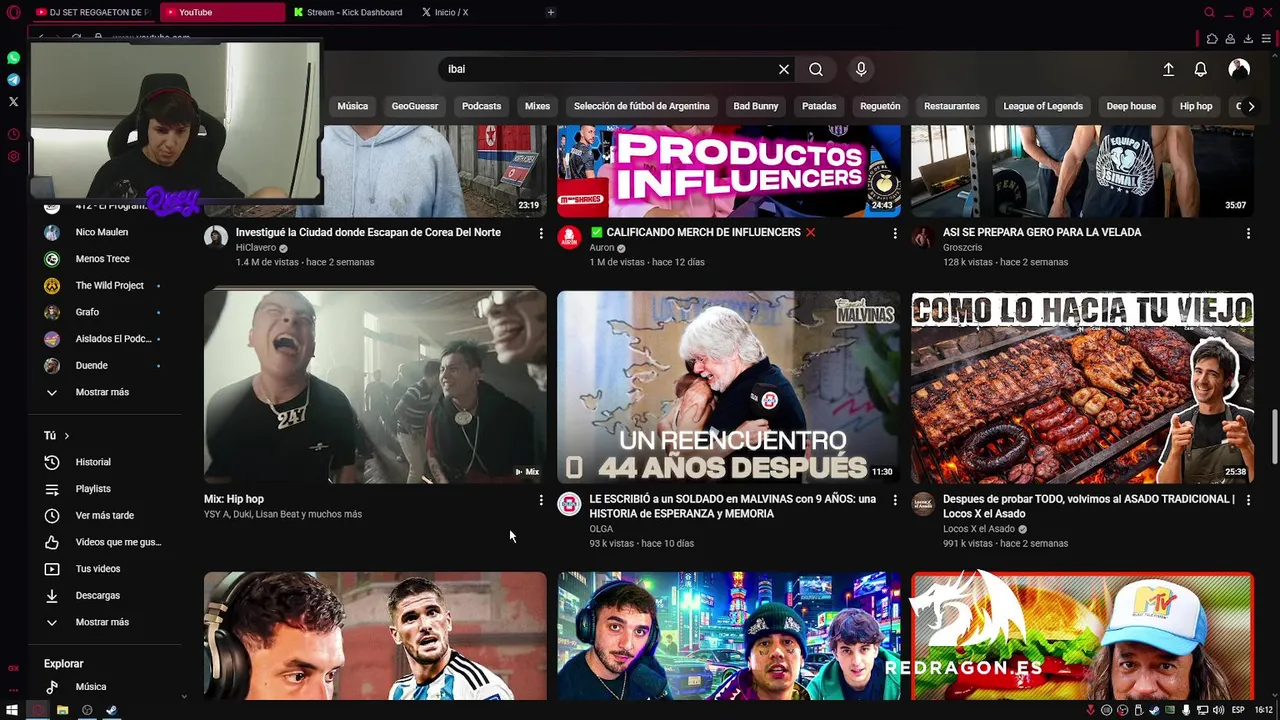Screen dimensions: 1280x720
Task: Switch to DJ SET REGGAETON tab
Action: (x=92, y=12)
